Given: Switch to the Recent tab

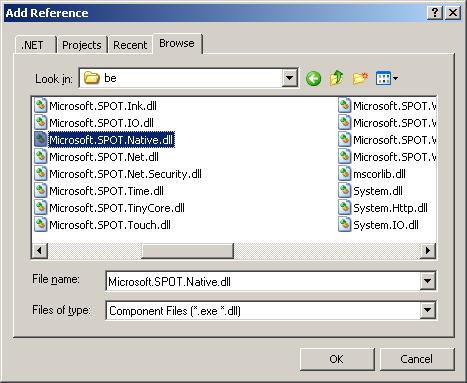Looking at the screenshot, I should tap(130, 44).
